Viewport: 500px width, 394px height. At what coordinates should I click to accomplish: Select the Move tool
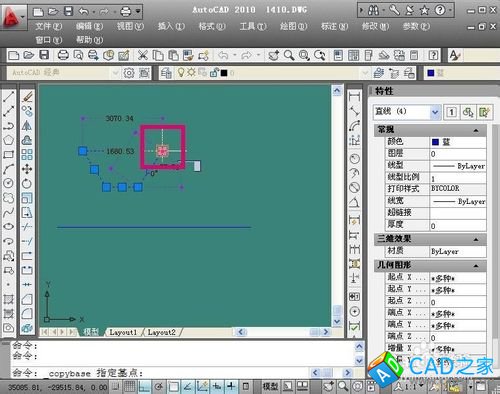27,169
